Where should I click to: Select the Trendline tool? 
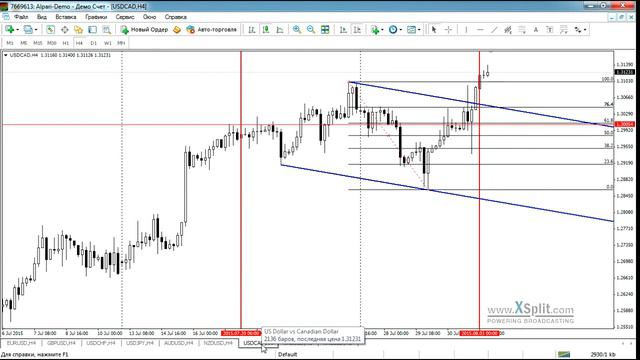tap(494, 29)
